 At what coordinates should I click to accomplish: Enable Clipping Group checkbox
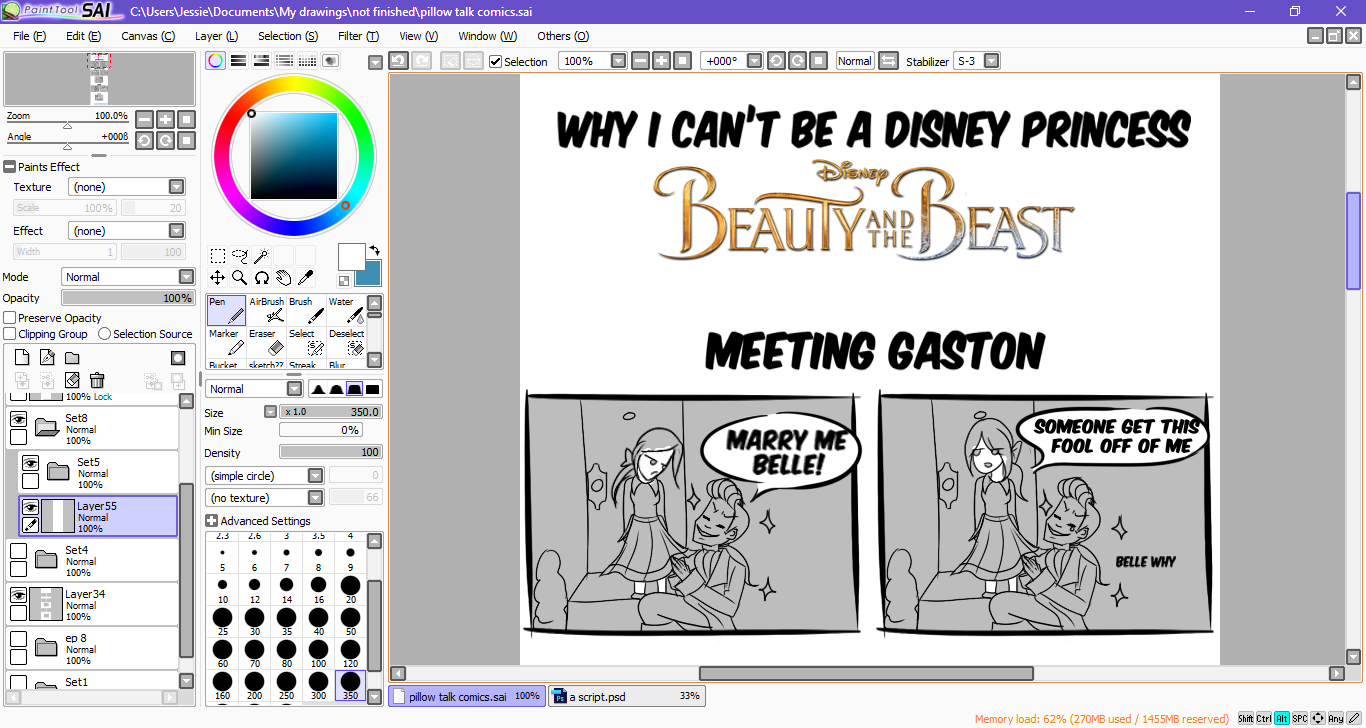click(10, 334)
